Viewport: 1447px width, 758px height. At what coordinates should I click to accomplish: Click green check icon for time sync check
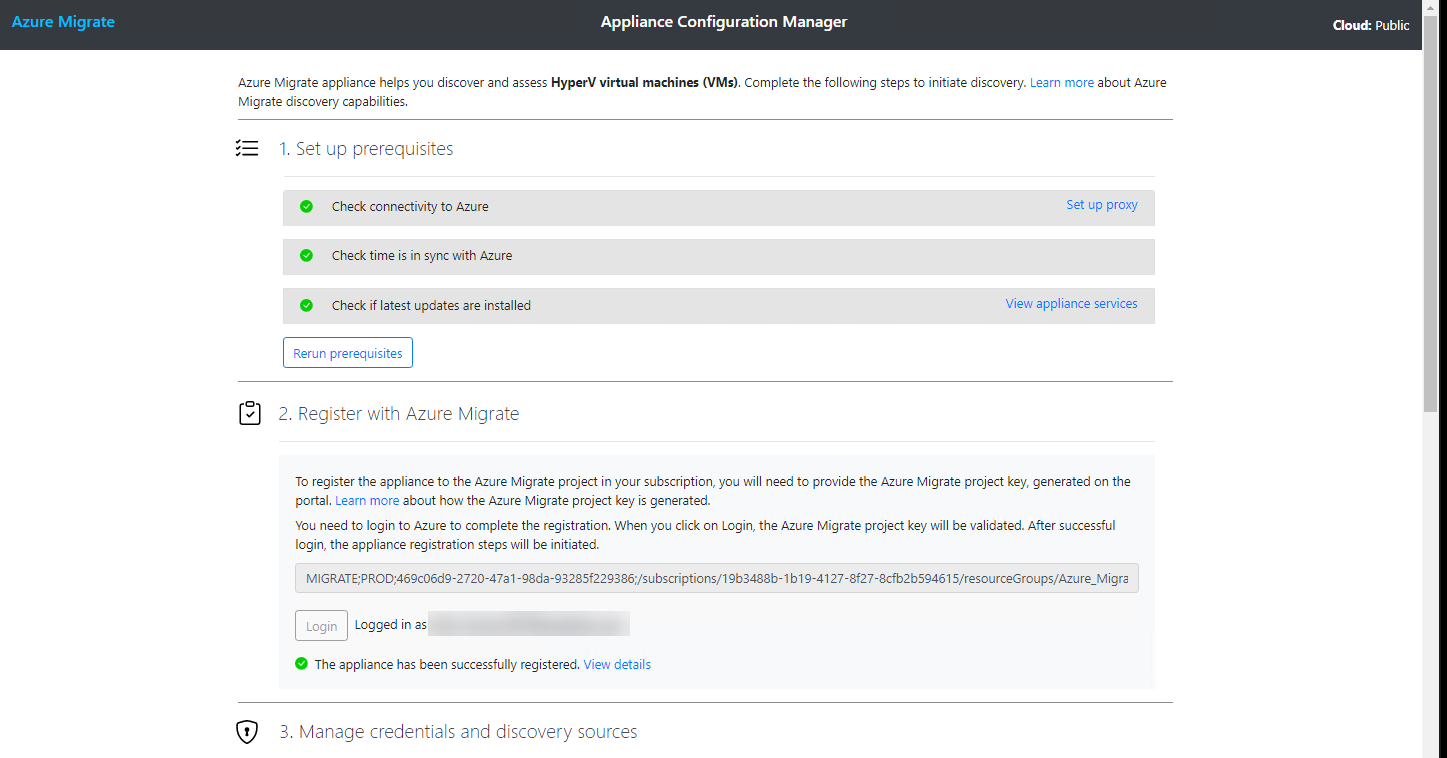307,255
